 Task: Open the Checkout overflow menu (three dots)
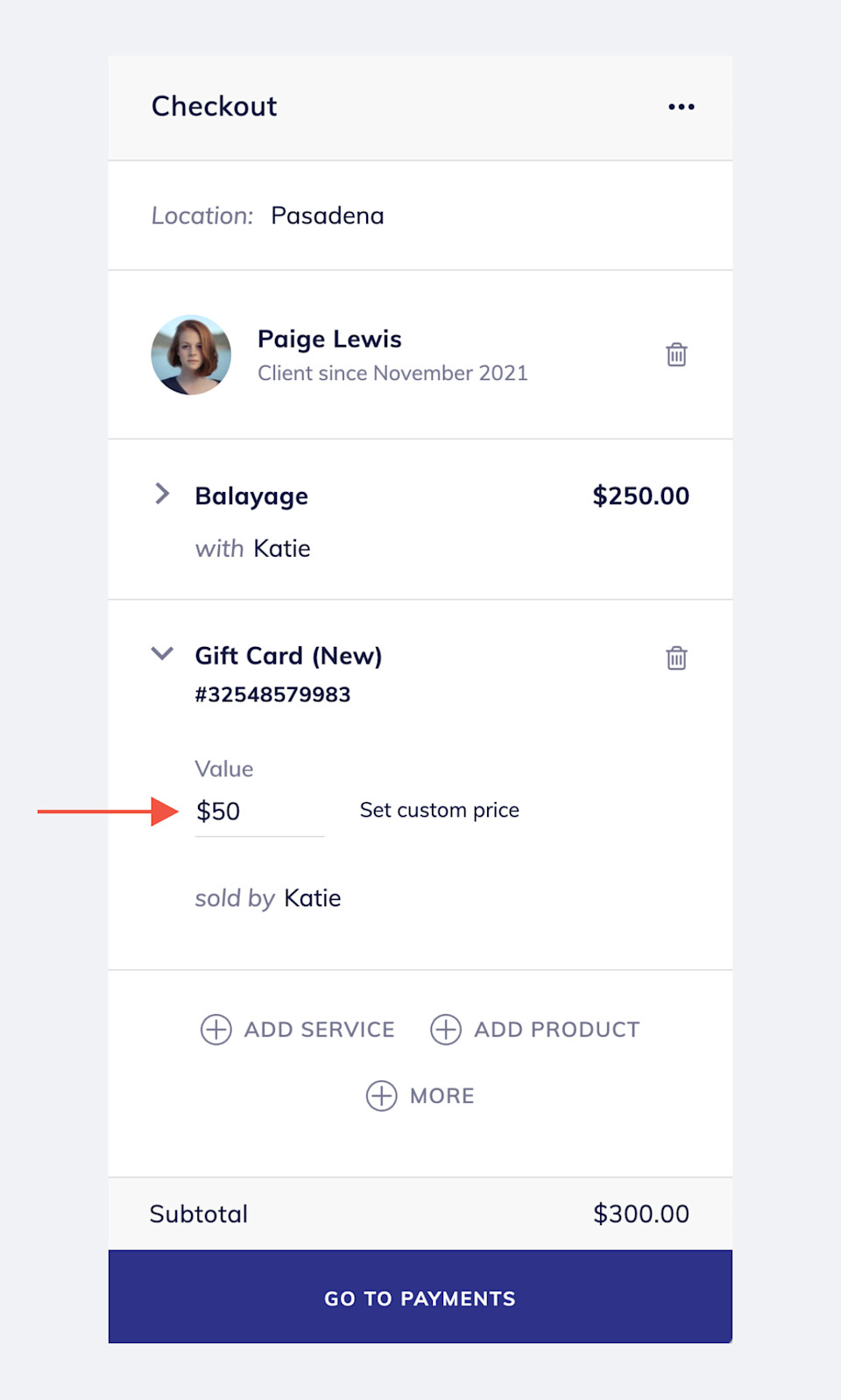tap(682, 106)
